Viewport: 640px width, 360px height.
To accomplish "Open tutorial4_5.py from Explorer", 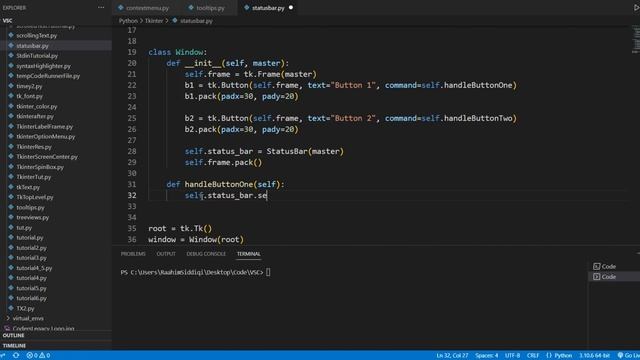I will 34,268.
